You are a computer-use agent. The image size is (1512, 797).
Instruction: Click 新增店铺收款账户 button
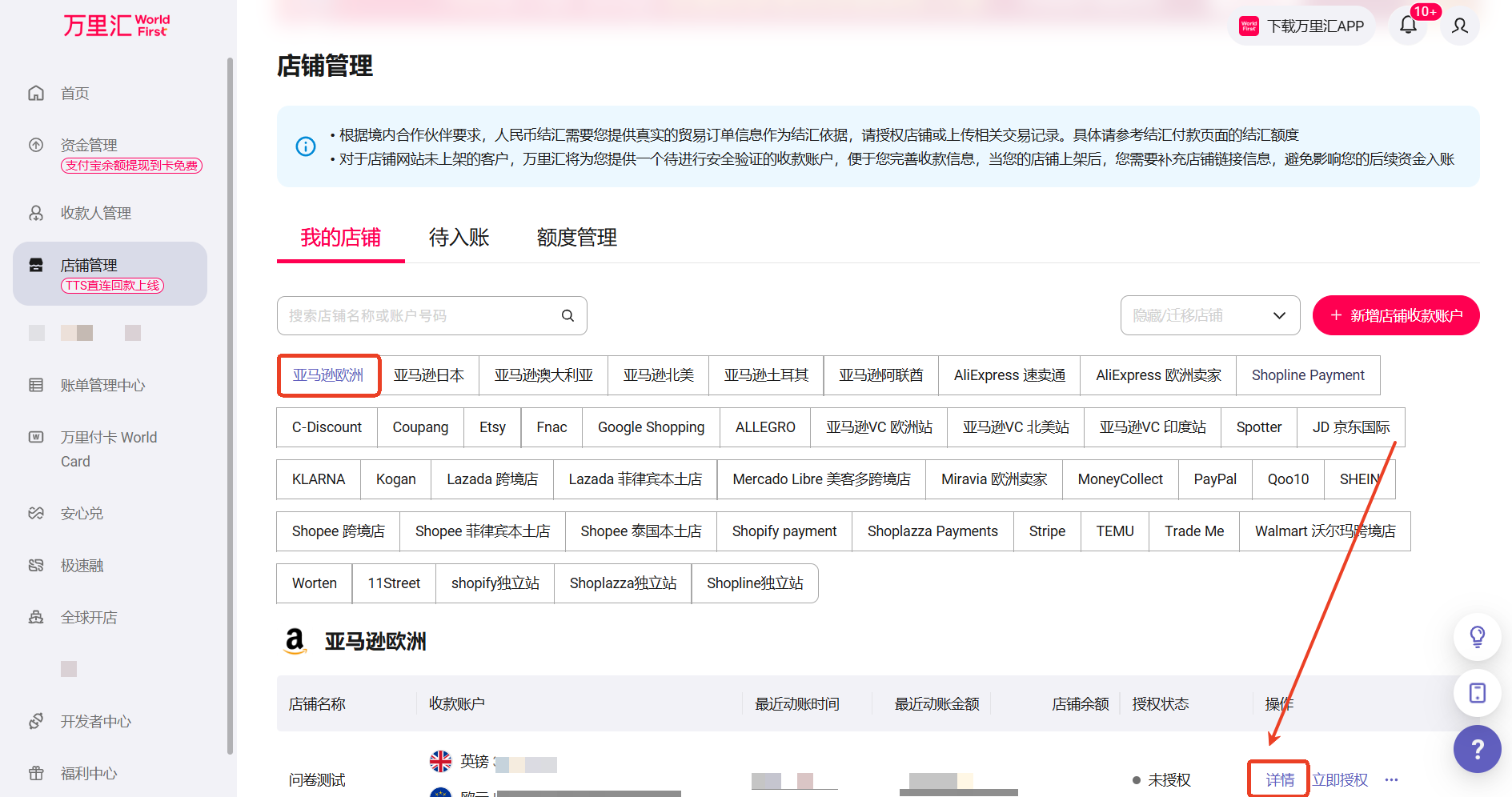click(1395, 316)
